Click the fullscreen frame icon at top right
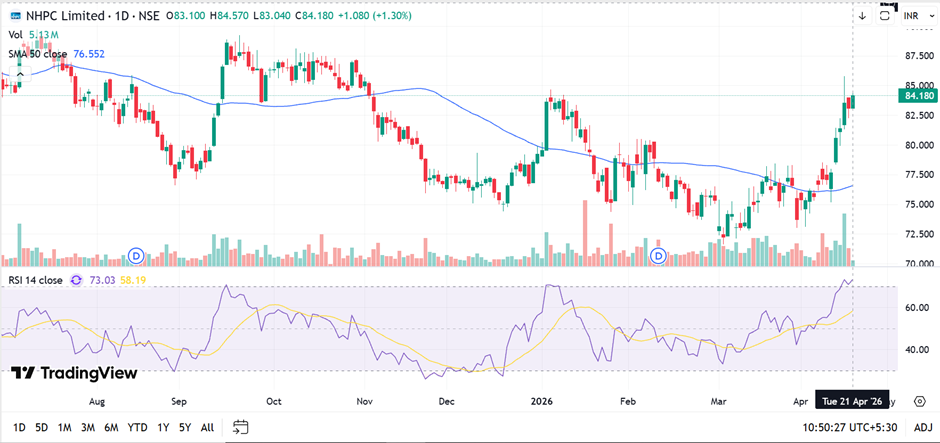Screen dimensions: 940x443 coord(886,14)
